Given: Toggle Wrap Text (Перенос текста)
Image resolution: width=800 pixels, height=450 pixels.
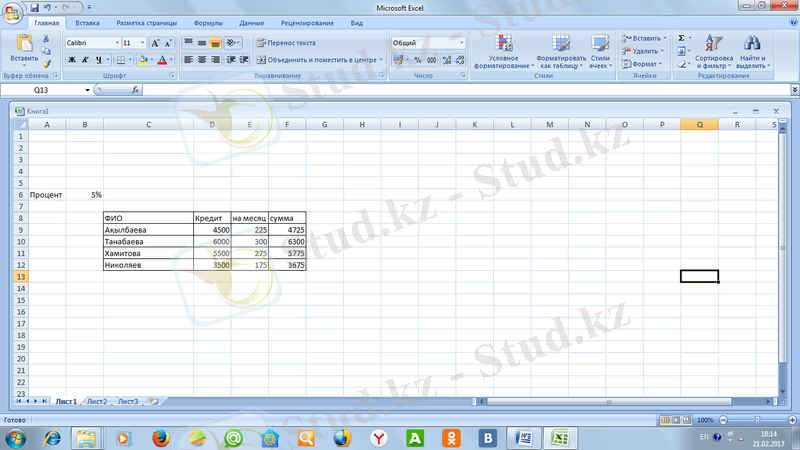Looking at the screenshot, I should [286, 44].
